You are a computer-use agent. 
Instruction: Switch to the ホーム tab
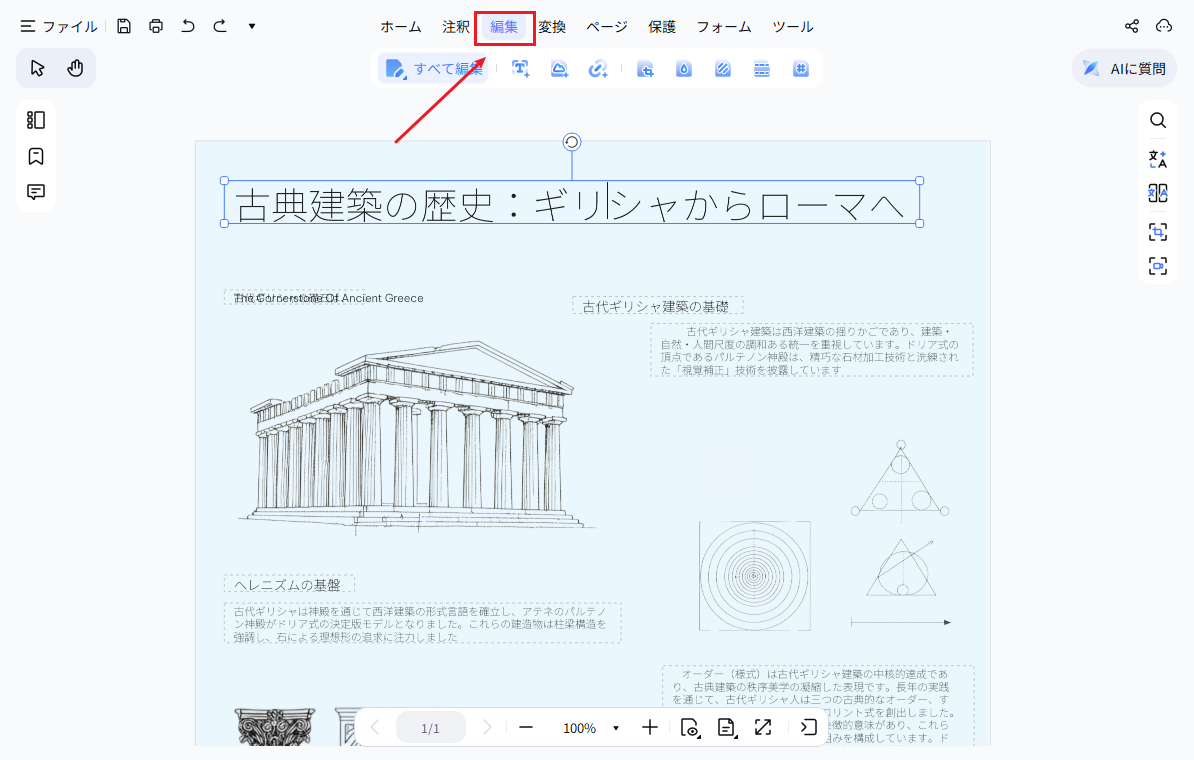click(x=401, y=27)
